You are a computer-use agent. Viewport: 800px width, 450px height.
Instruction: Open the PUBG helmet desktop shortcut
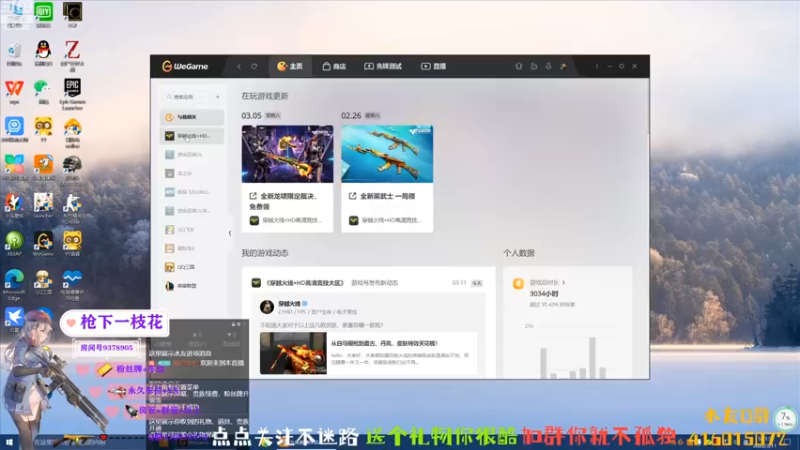point(72,170)
